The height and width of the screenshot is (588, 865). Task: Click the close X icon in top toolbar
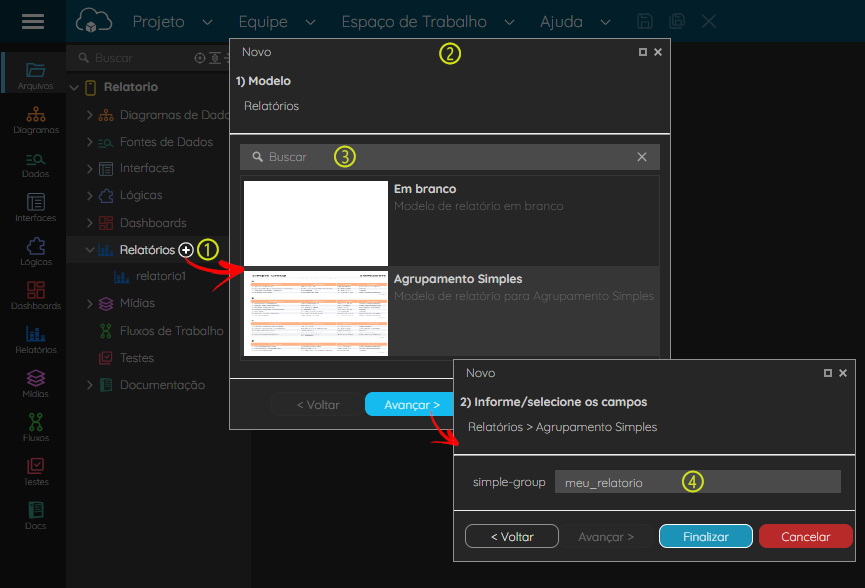pos(709,22)
